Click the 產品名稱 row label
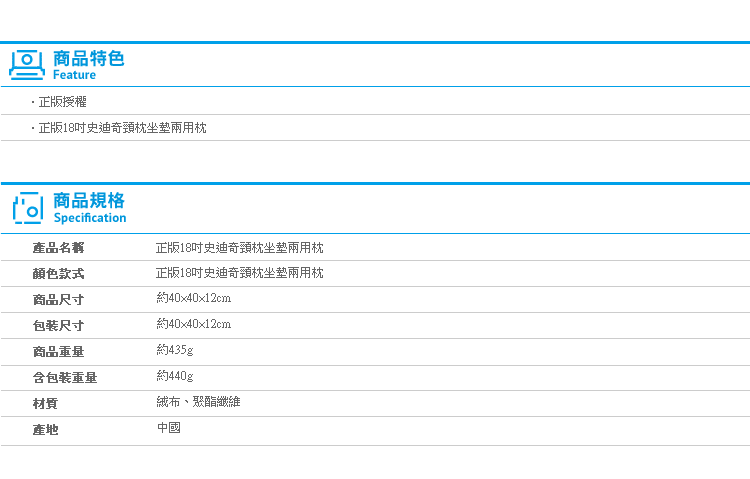750x479 pixels. 58,247
